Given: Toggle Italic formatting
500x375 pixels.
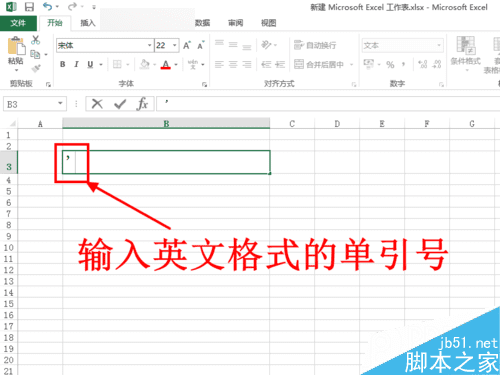Looking at the screenshot, I should coord(76,64).
